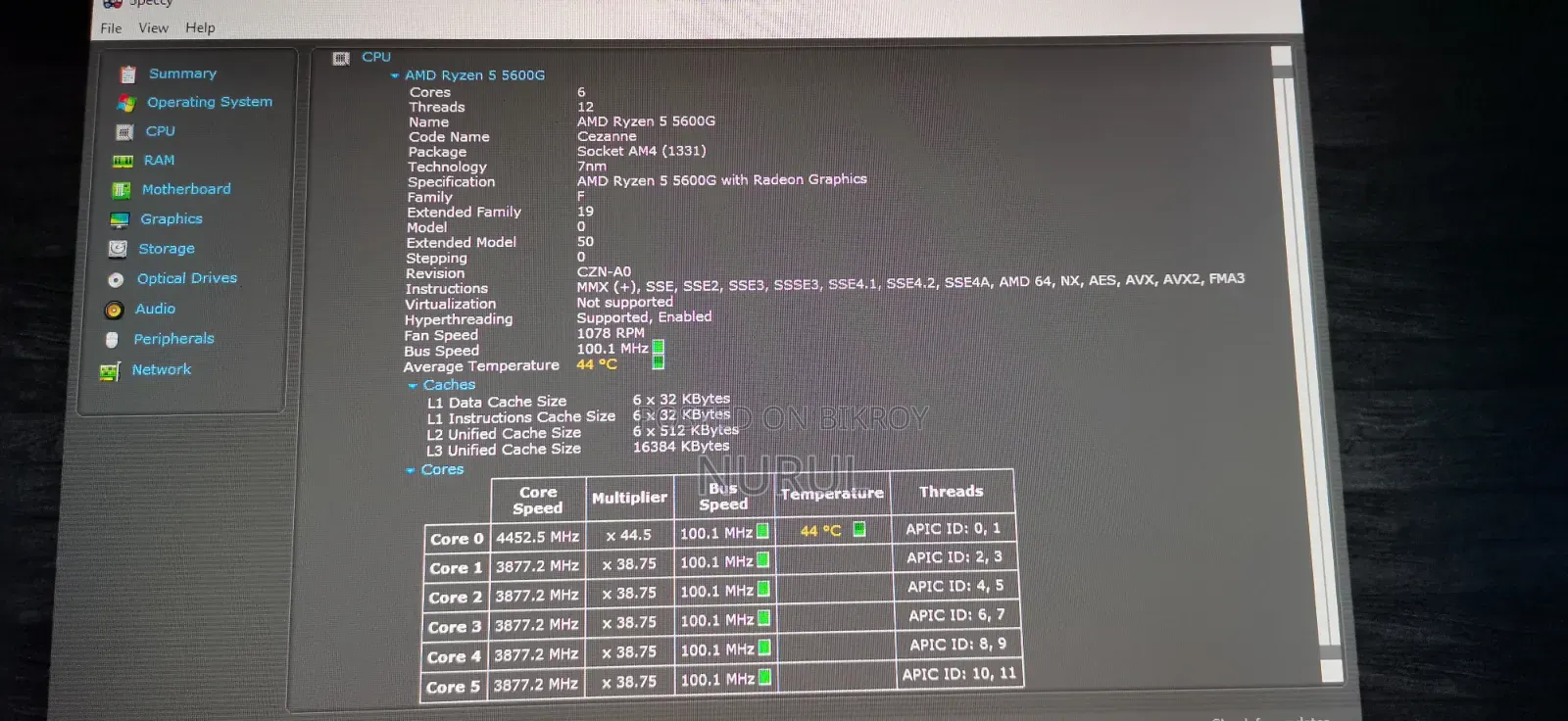Screen dimensions: 1568x721
Task: Click Core 0 bus speed green indicator
Action: coord(762,531)
